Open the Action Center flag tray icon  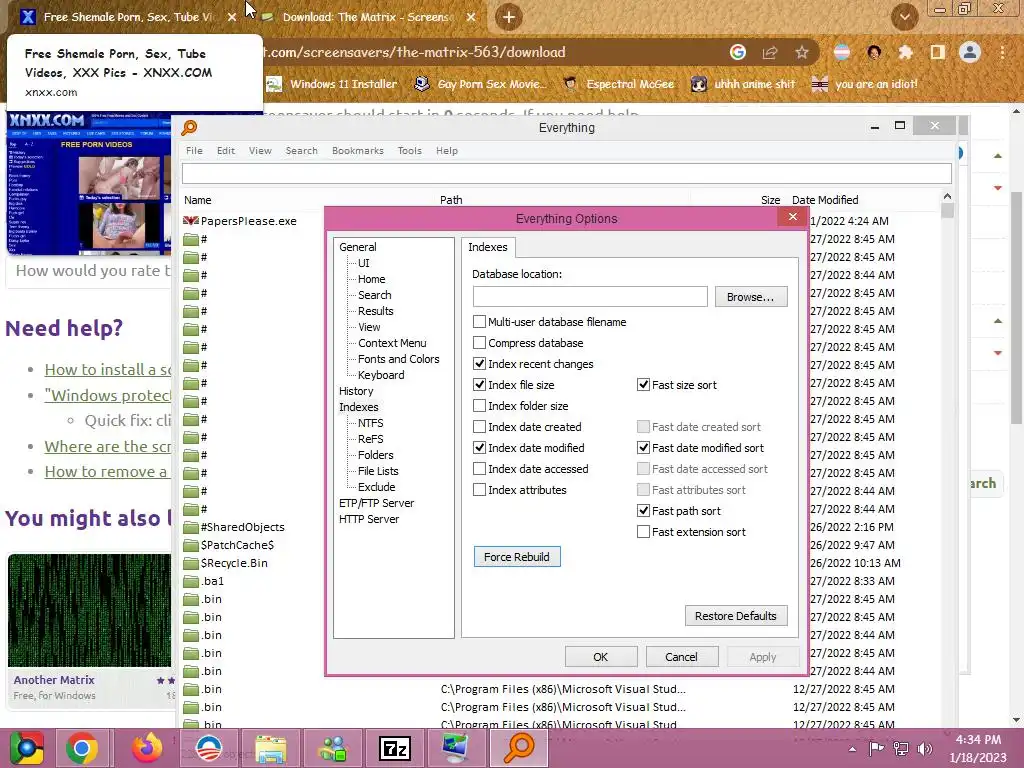pyautogui.click(x=876, y=748)
